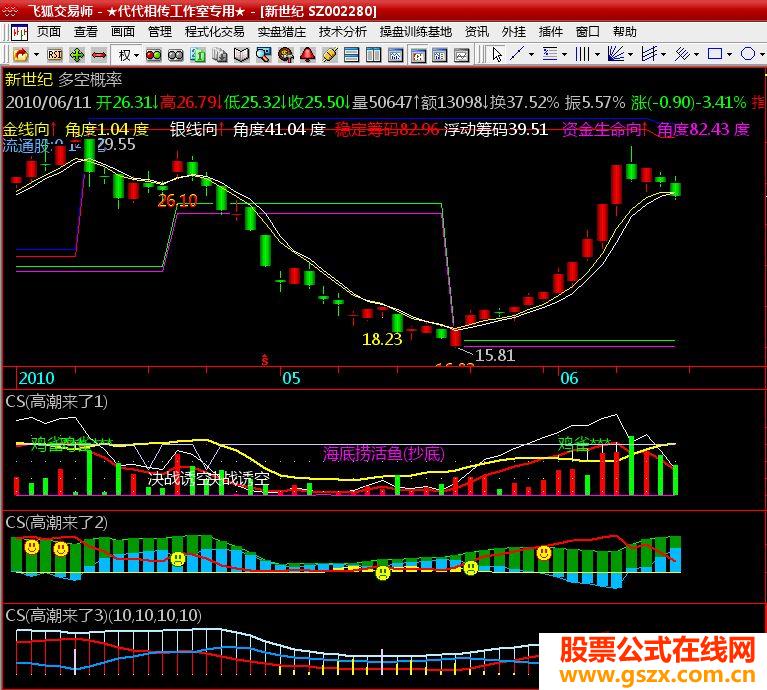The height and width of the screenshot is (690, 767).
Task: Open the 资讯 menu
Action: point(477,32)
